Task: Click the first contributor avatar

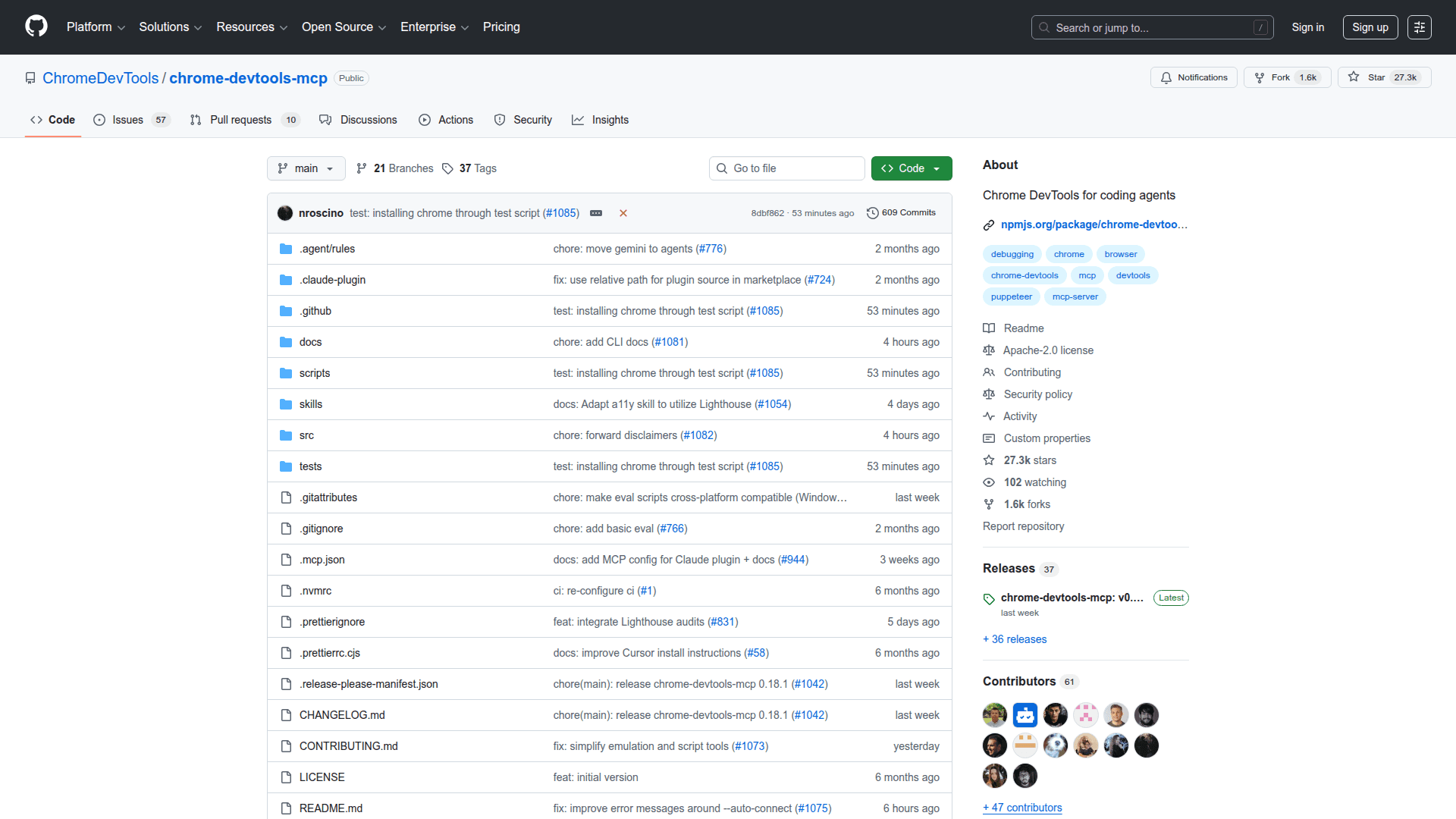Action: pos(994,714)
